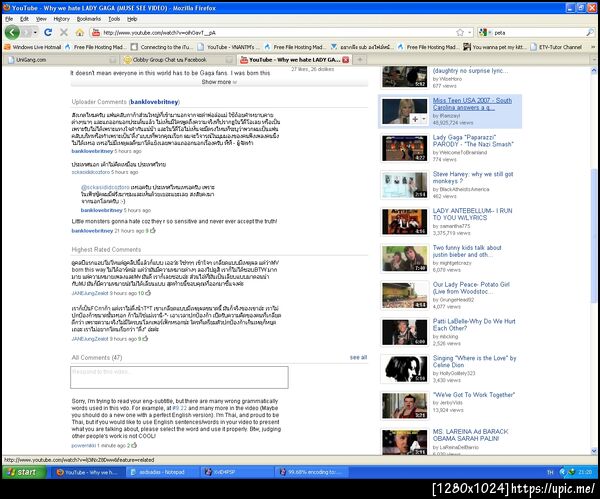Screen dimensions: 600x499
Task: Open the Edit menu
Action: click(24, 19)
